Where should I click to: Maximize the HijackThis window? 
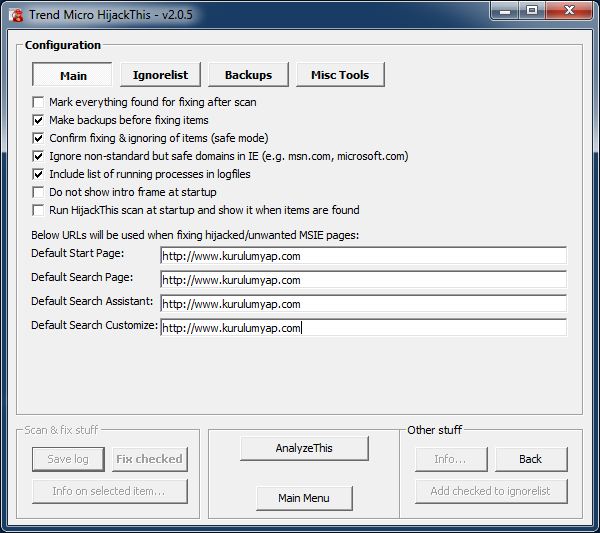(x=532, y=10)
